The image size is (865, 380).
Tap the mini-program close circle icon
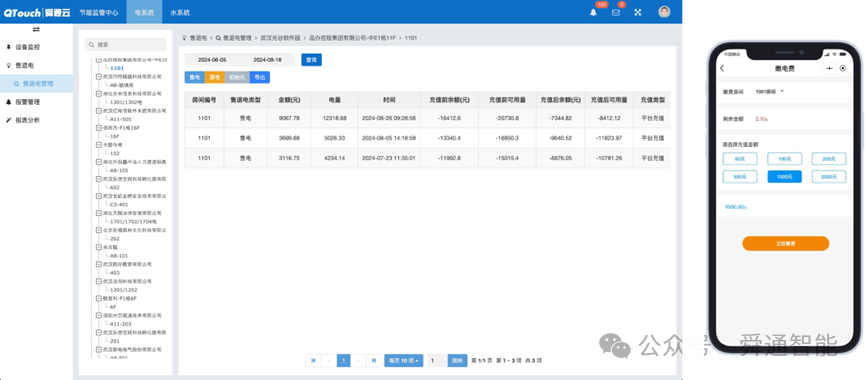click(842, 68)
